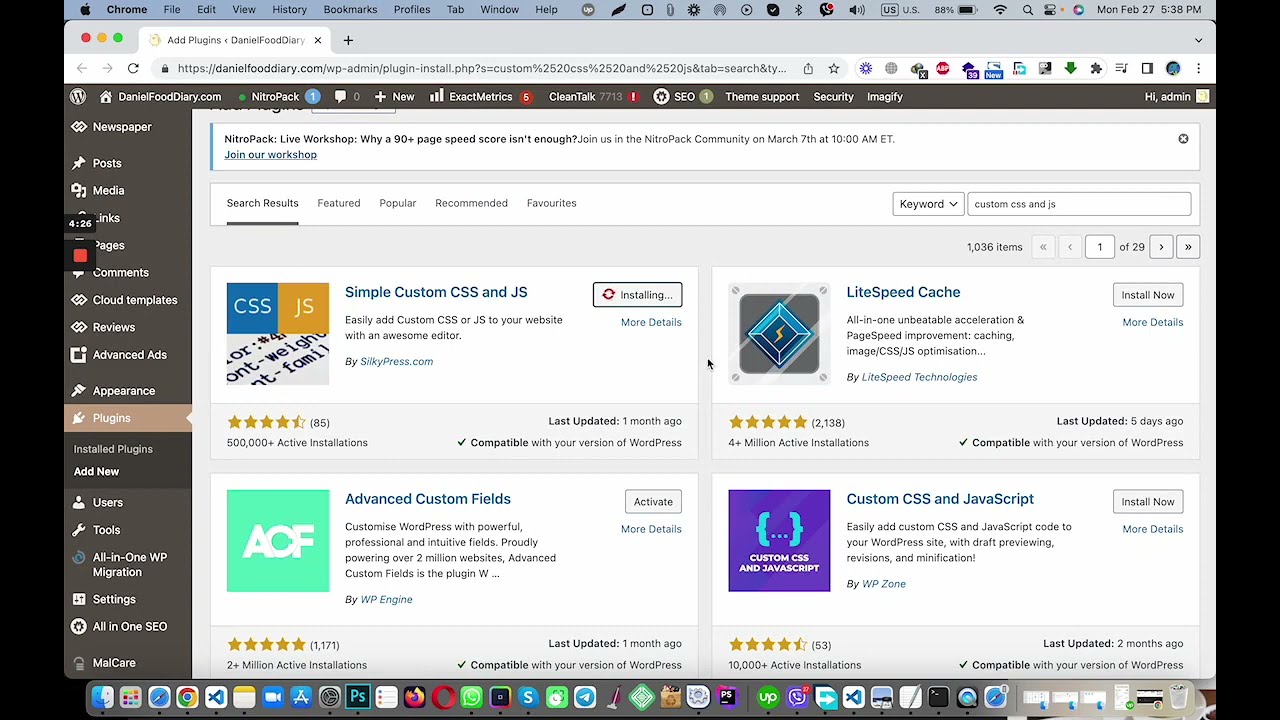
Task: Click the ACF plugin thumbnail
Action: pos(278,541)
